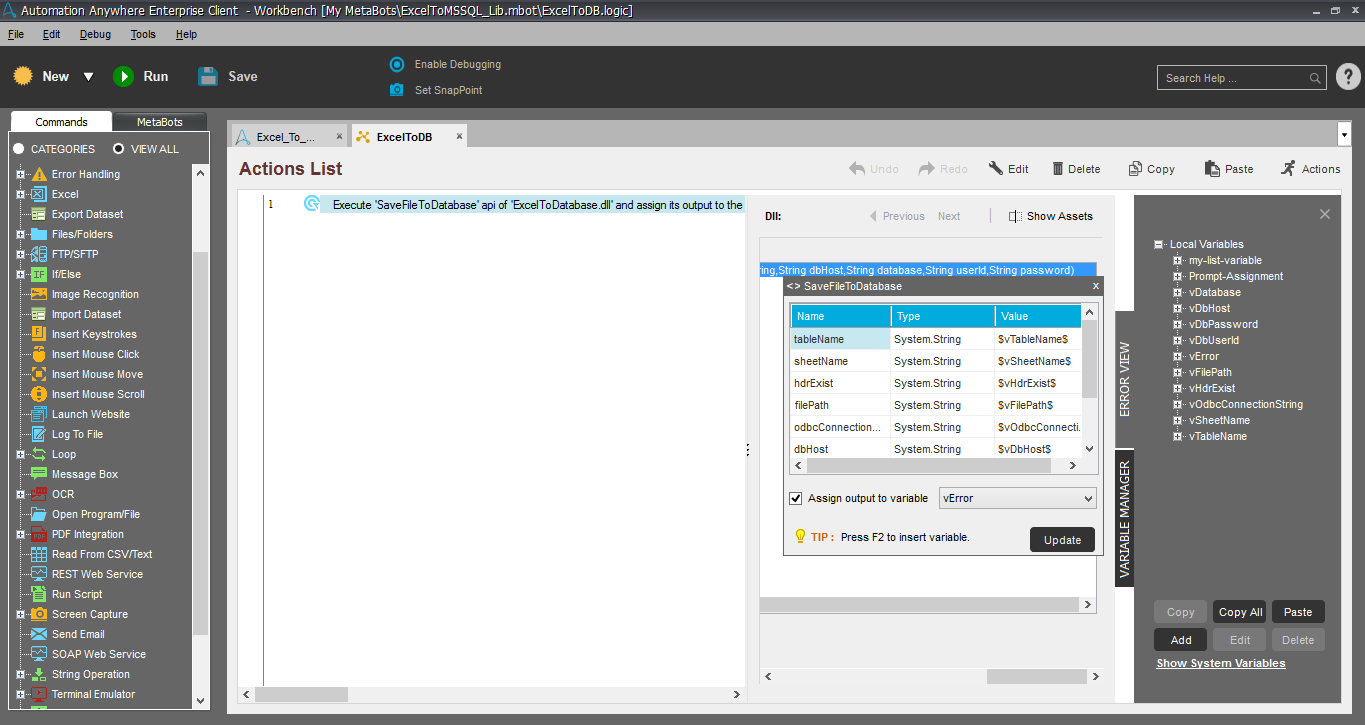Viewport: 1365px width, 725px height.
Task: Choose the Screen Capture command icon
Action: (39, 614)
